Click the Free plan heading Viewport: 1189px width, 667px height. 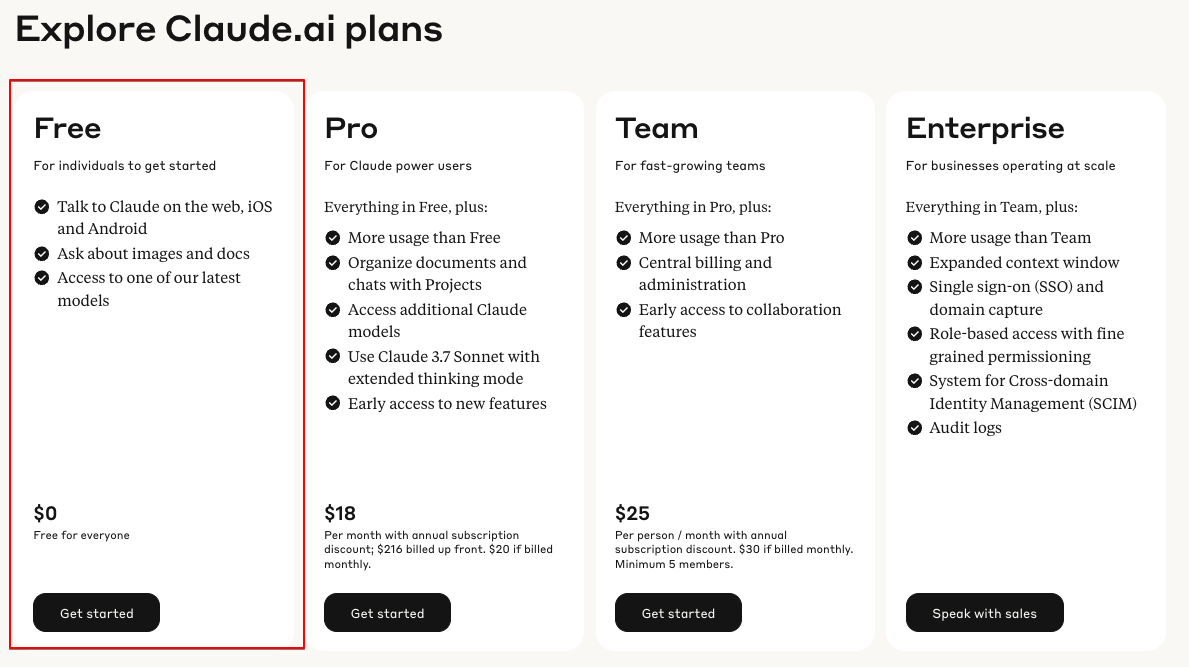pos(67,128)
